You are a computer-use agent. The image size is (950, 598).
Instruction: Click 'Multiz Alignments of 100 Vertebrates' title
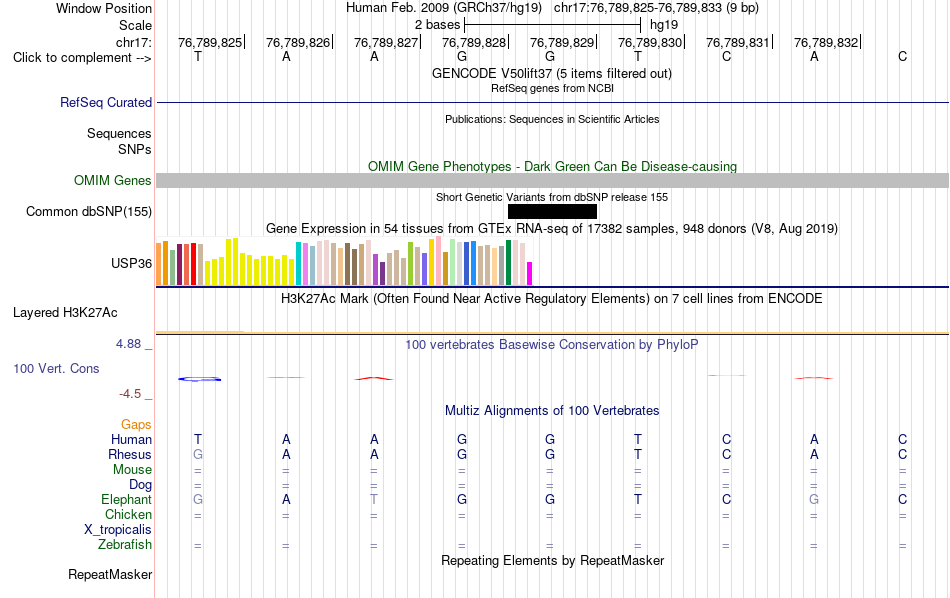tap(552, 410)
